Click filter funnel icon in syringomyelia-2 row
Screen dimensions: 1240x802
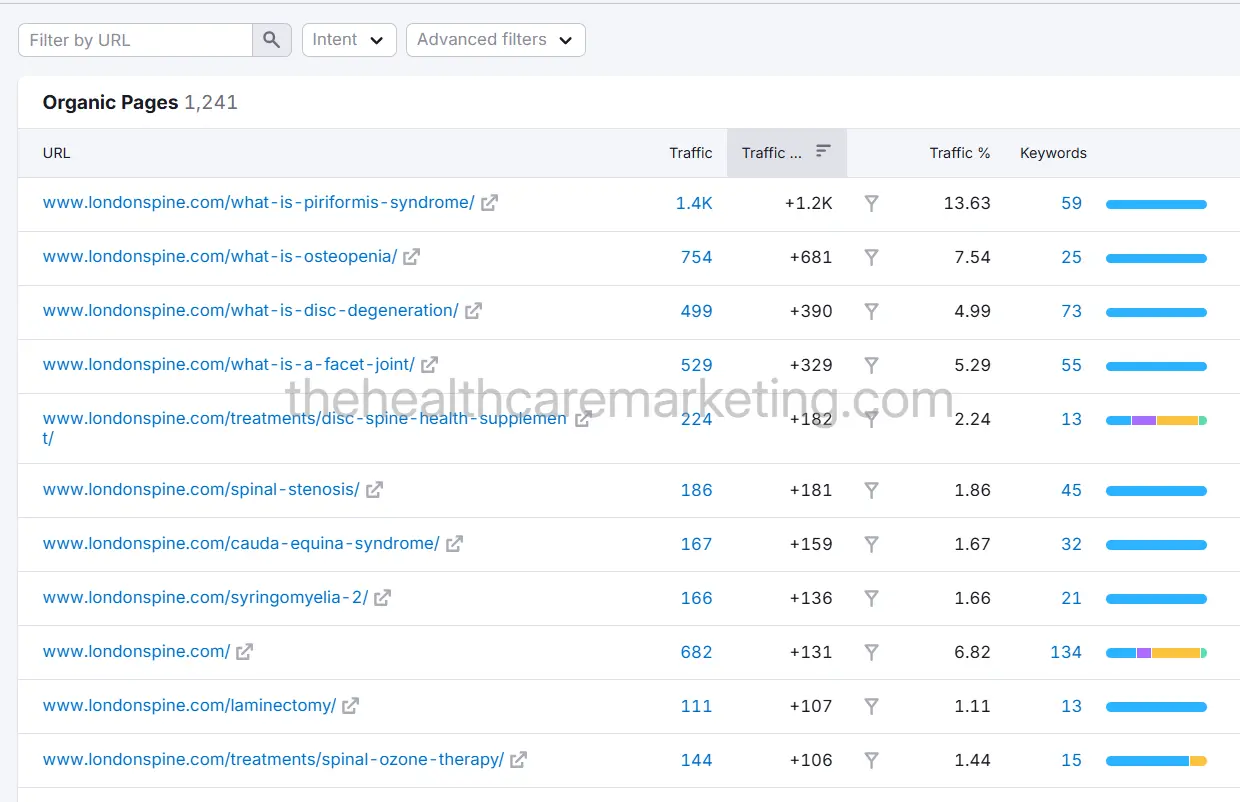871,598
